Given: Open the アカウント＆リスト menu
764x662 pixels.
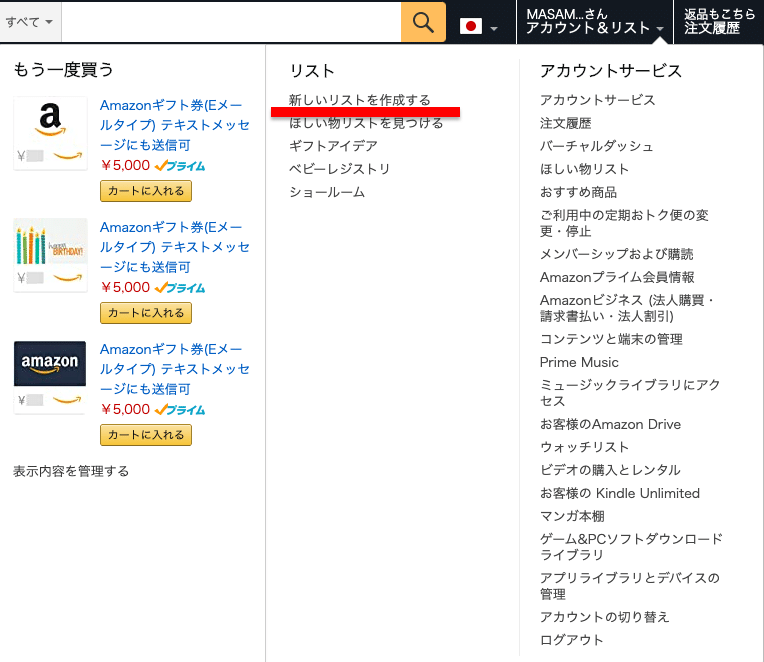Looking at the screenshot, I should (x=594, y=22).
